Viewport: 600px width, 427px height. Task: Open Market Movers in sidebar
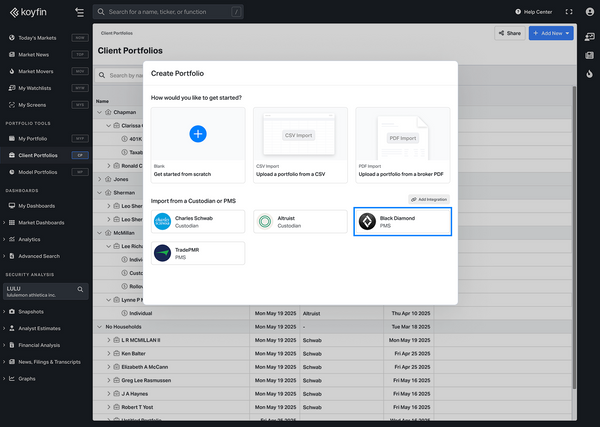pyautogui.click(x=36, y=72)
